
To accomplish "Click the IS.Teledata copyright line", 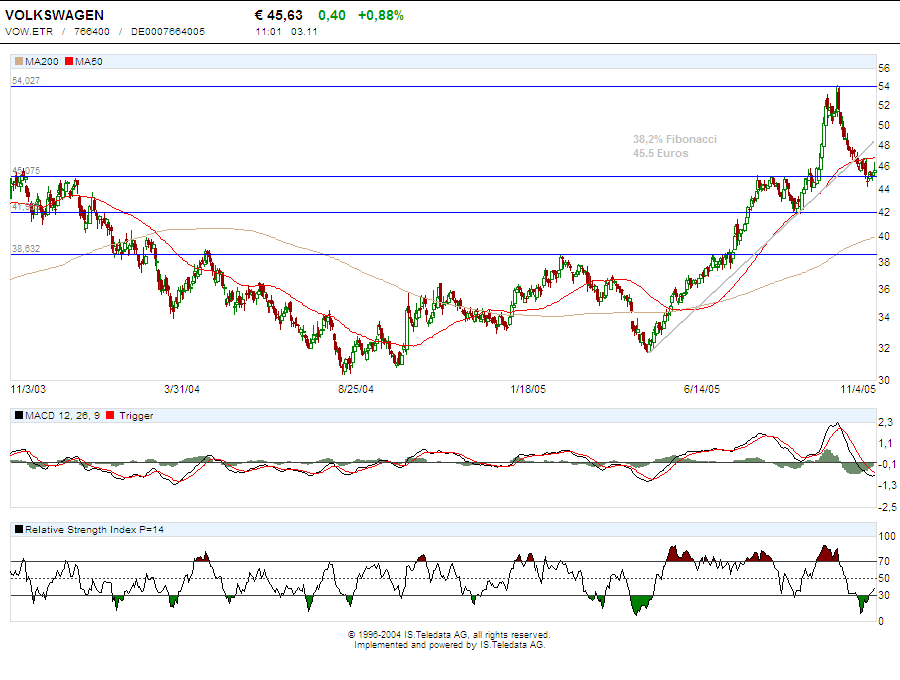I will click(x=449, y=635).
